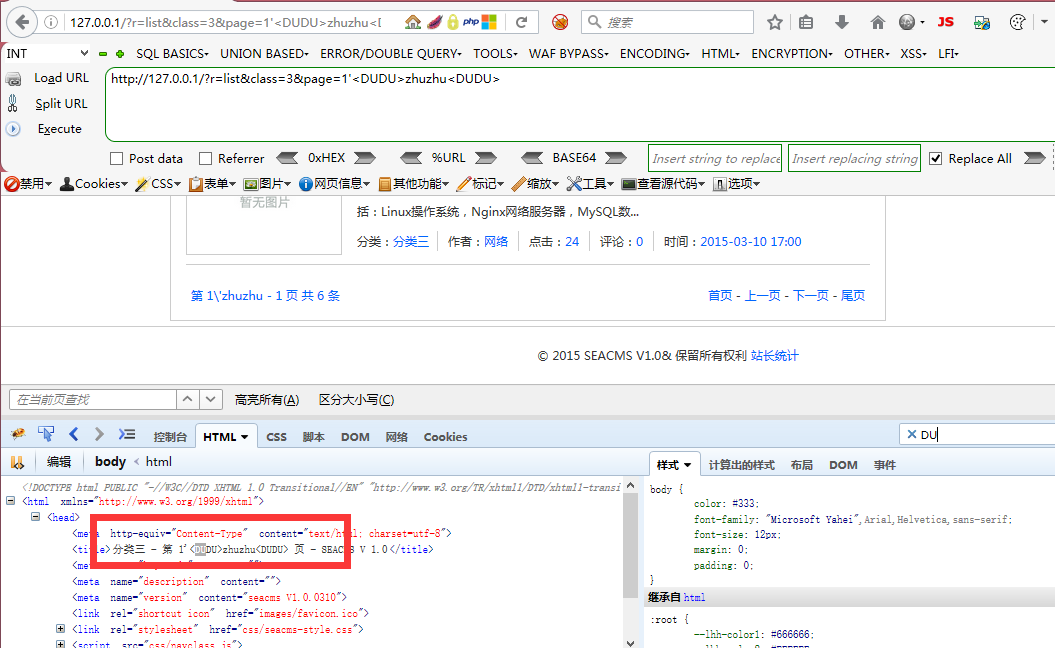Click the %URL decode left arrow
The height and width of the screenshot is (648, 1055).
tap(411, 158)
